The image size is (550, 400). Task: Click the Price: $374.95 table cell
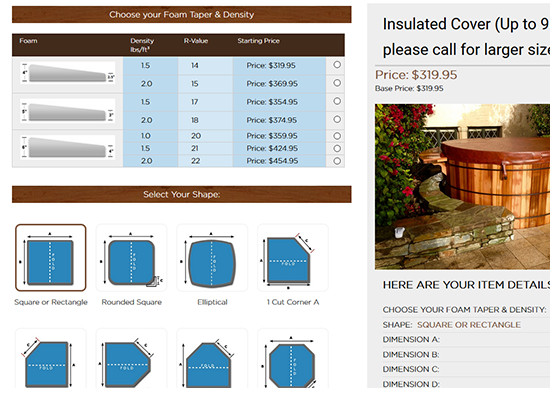(x=280, y=120)
